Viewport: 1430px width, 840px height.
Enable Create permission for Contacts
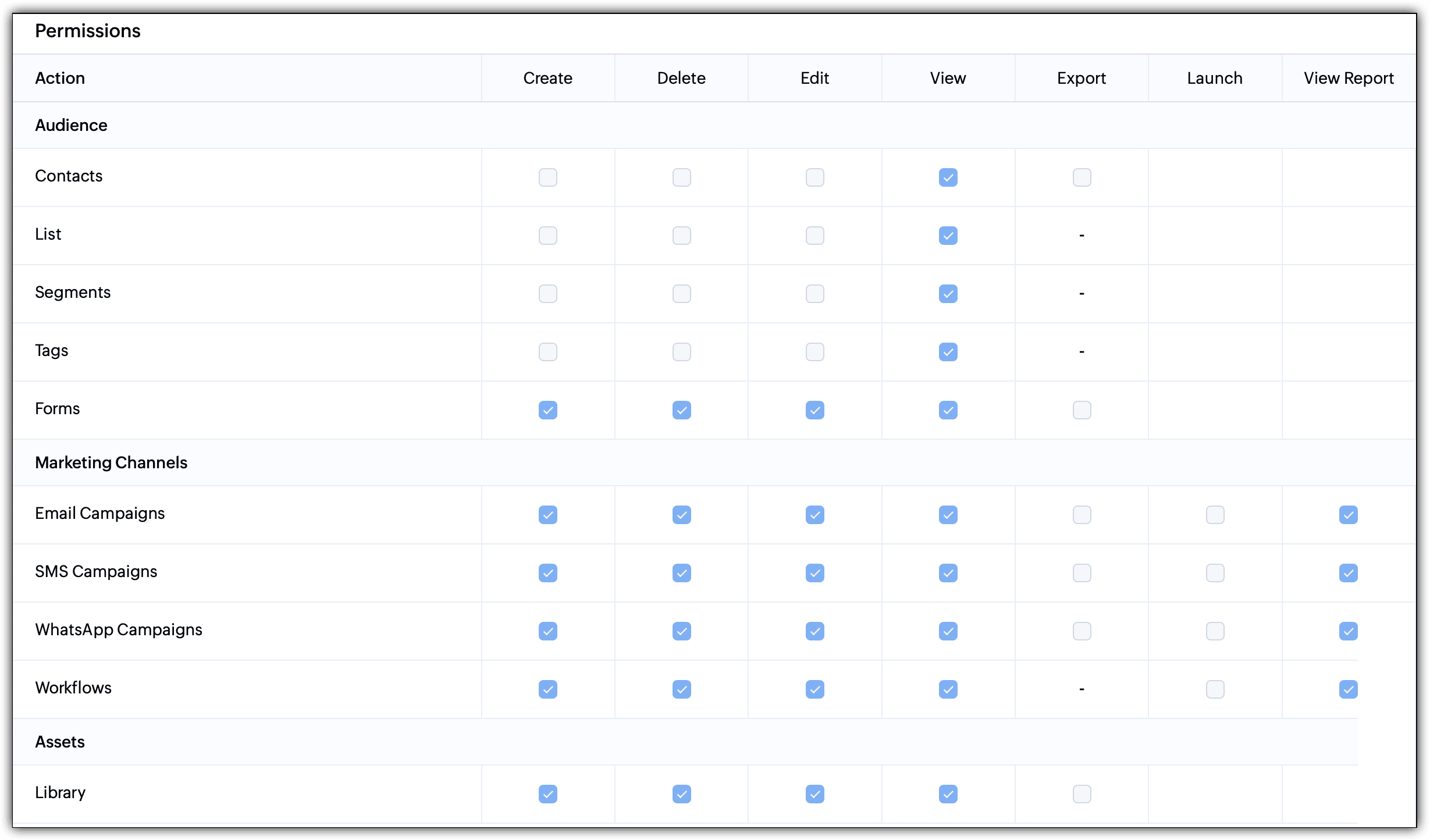click(x=547, y=177)
